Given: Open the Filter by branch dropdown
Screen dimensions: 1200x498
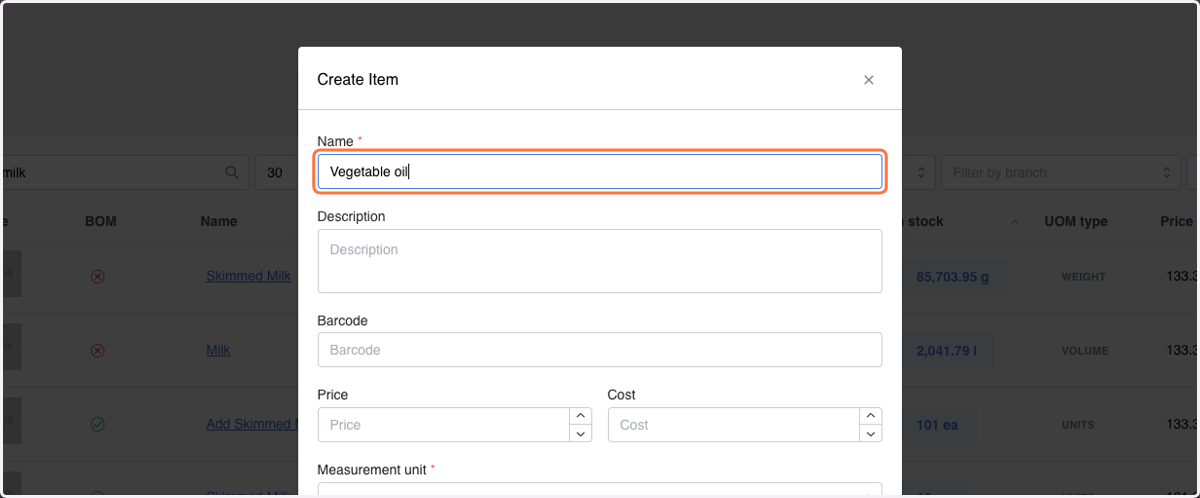Looking at the screenshot, I should tap(1061, 173).
